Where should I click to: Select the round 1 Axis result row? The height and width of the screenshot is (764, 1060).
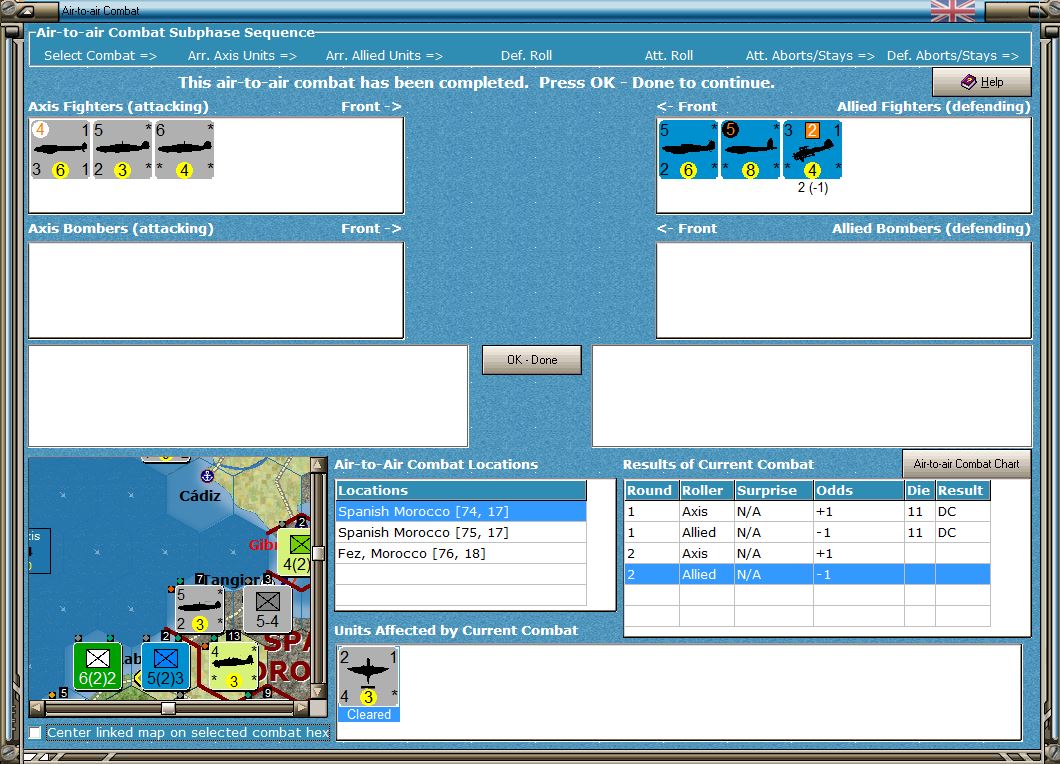[808, 511]
